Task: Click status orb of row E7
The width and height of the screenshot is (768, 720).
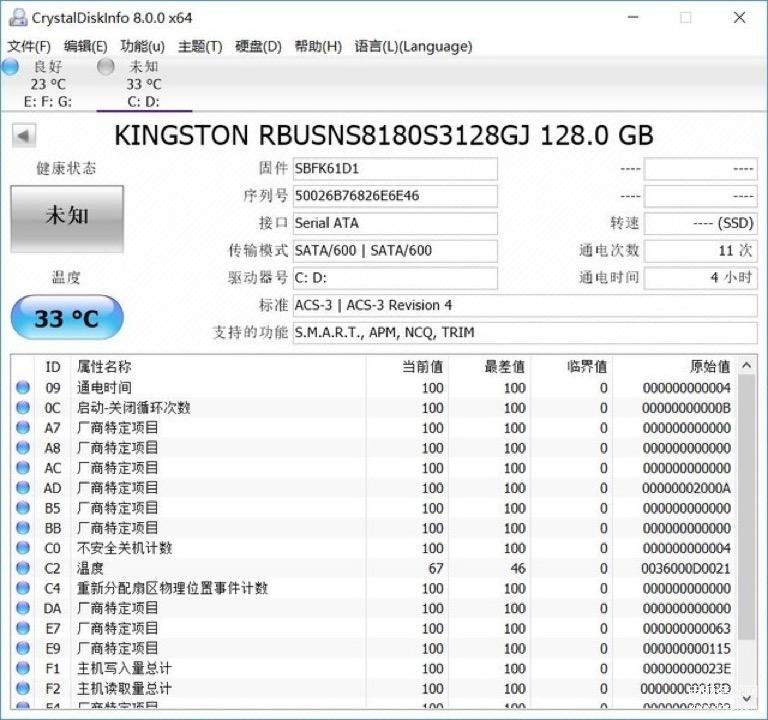Action: [23, 628]
